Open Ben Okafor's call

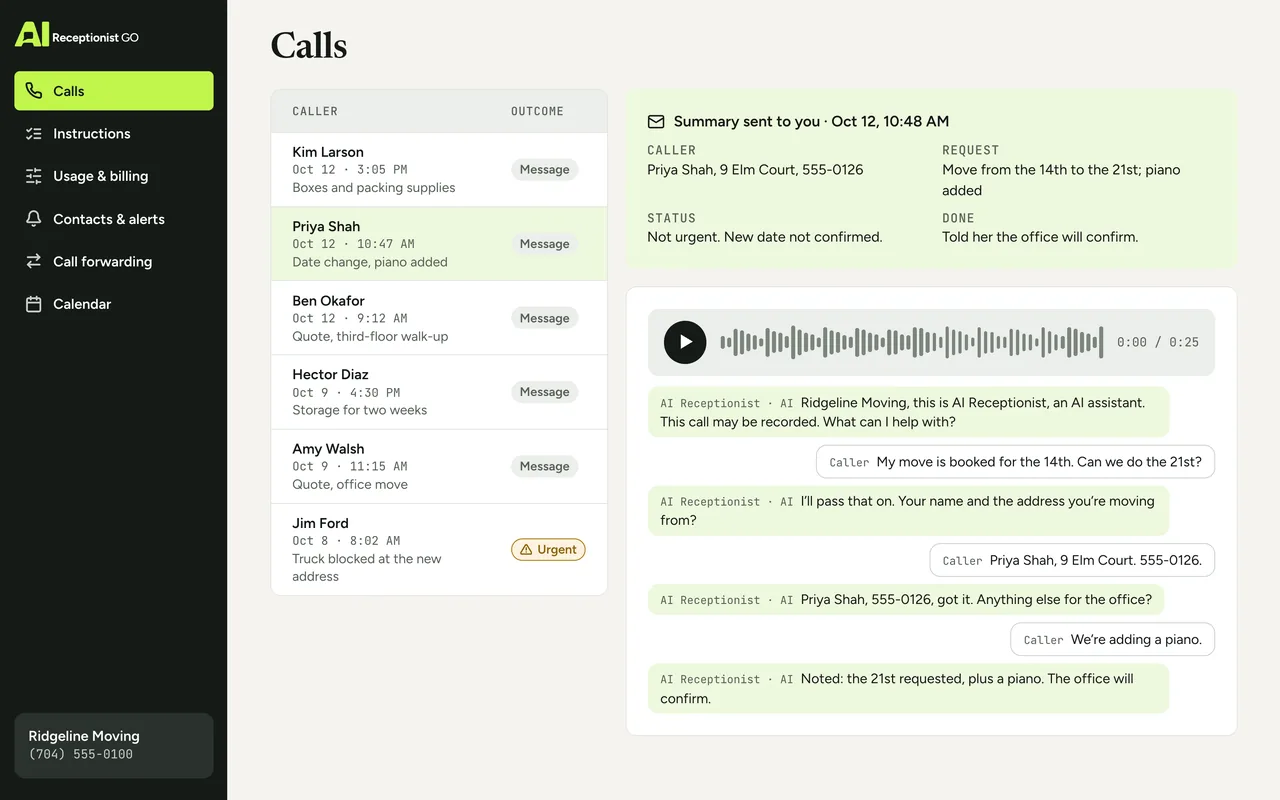pyautogui.click(x=439, y=318)
